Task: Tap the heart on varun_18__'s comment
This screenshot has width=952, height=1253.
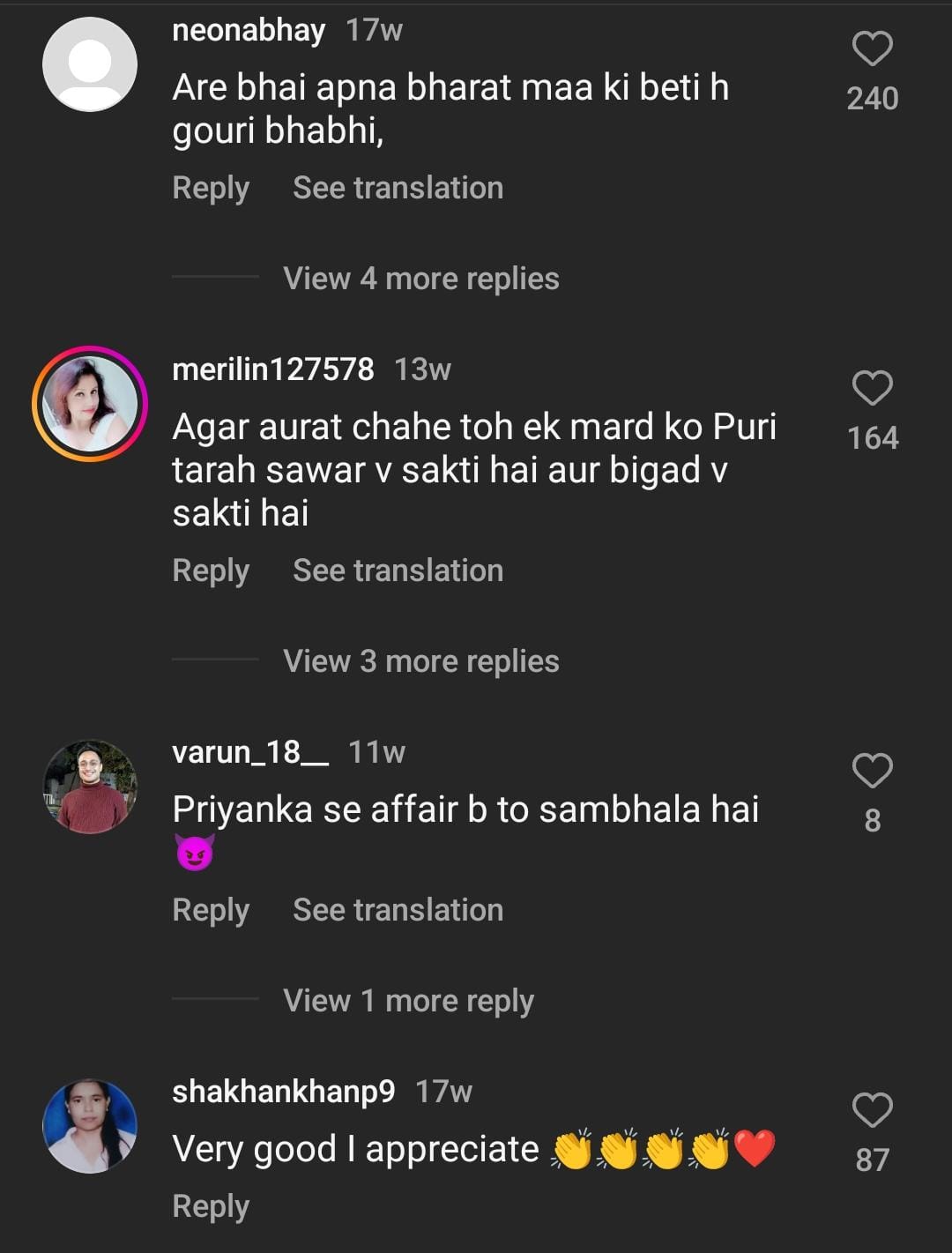Action: coord(872,771)
